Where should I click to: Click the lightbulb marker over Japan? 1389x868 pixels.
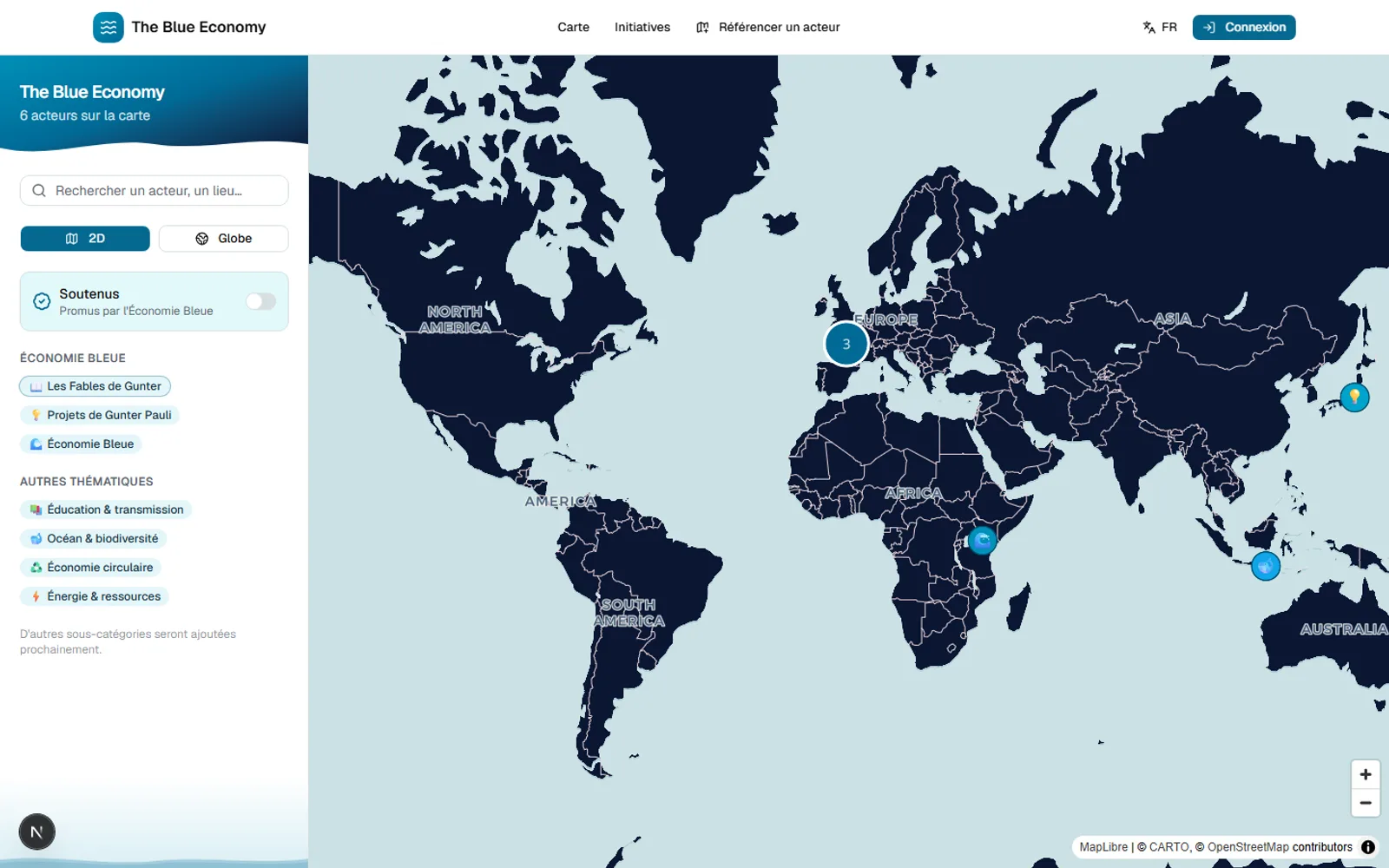point(1354,398)
